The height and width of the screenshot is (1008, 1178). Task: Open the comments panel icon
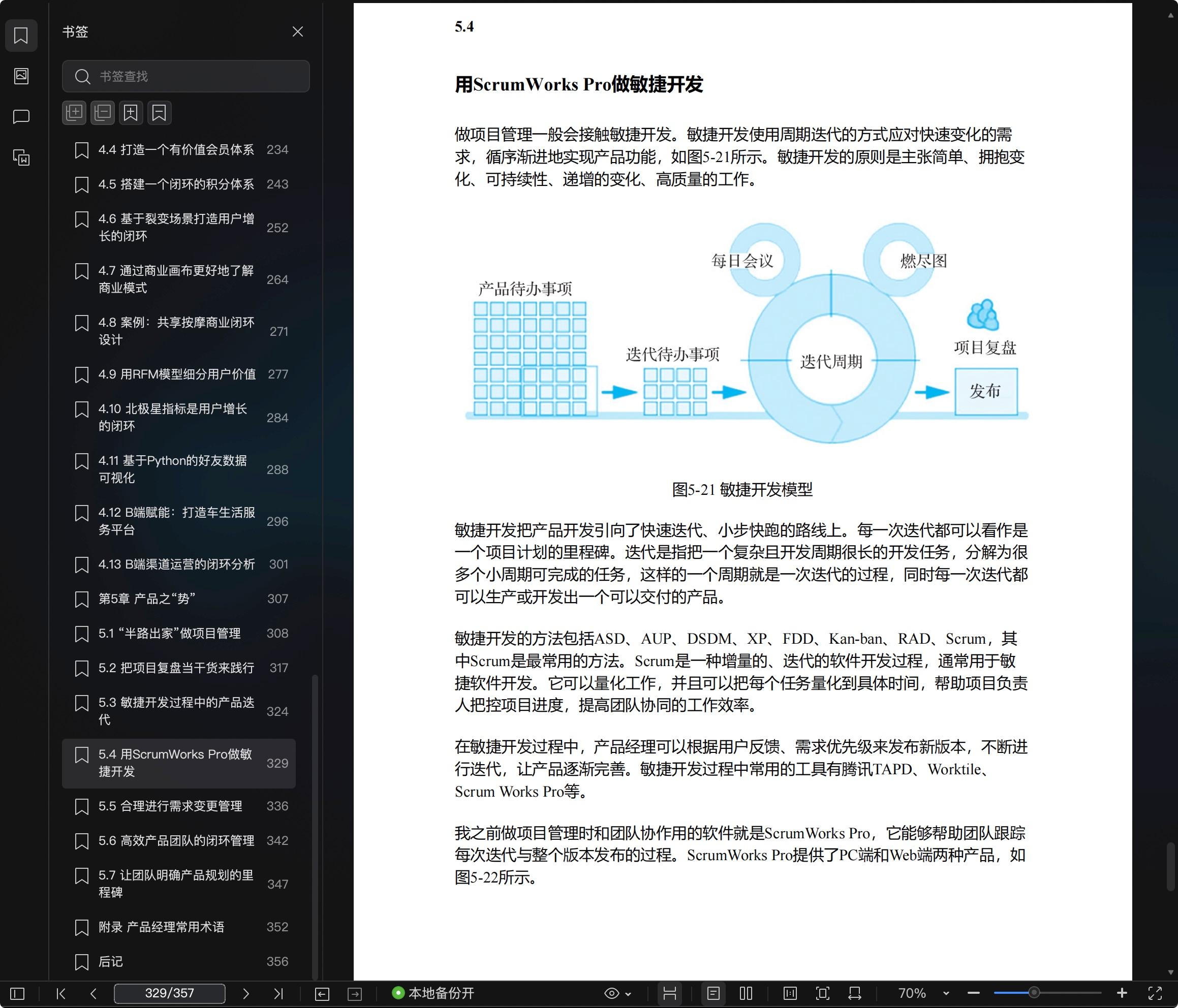pyautogui.click(x=21, y=116)
